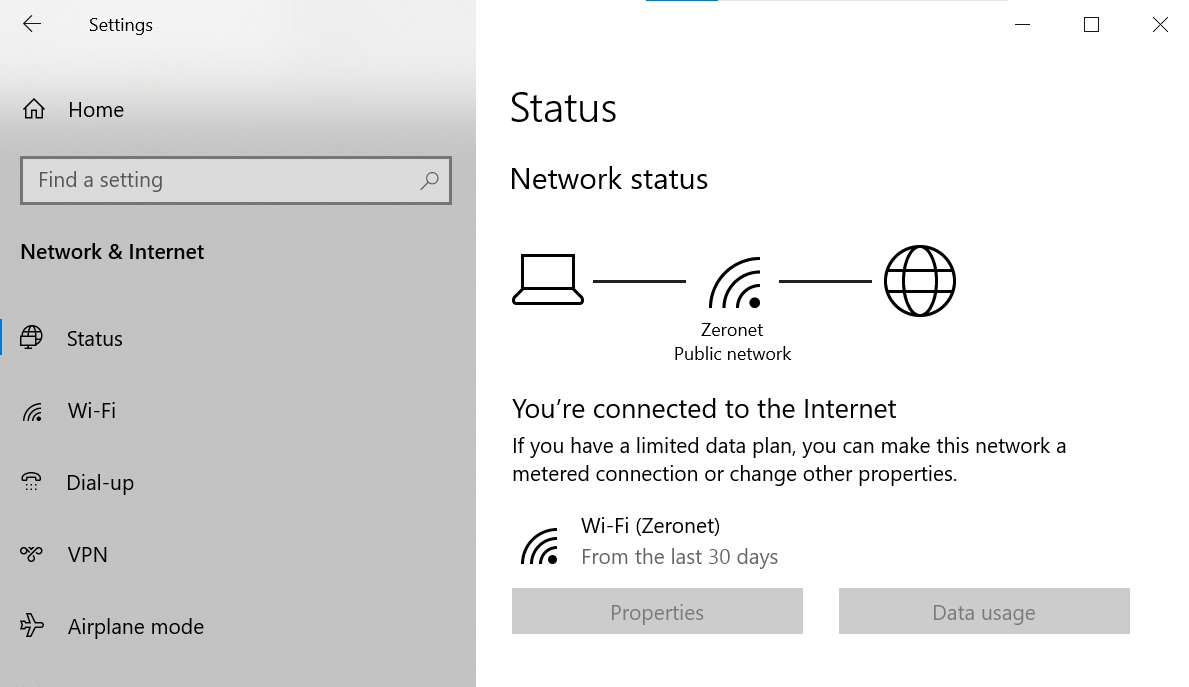Open the Properties button for Zeronet
Screen dimensions: 1189x687
(x=657, y=612)
